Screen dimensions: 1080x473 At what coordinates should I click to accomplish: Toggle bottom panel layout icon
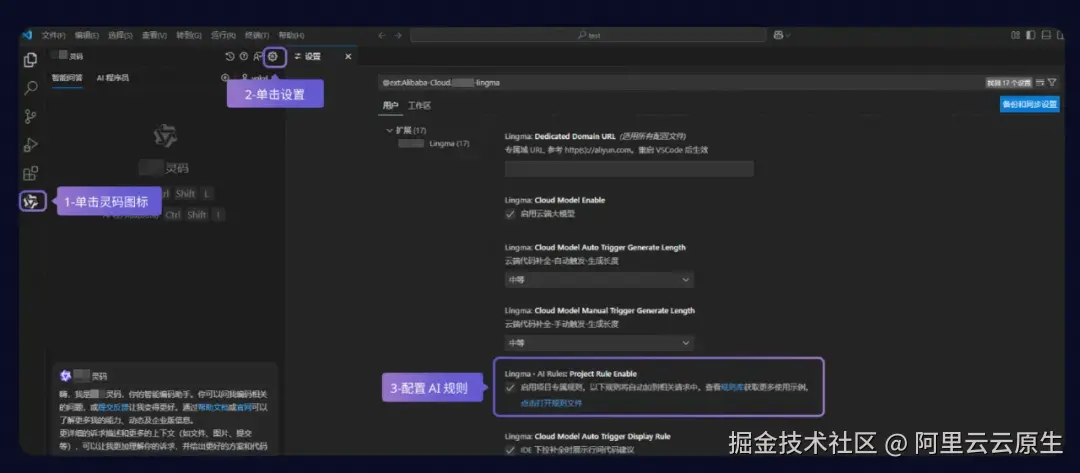tap(1046, 35)
